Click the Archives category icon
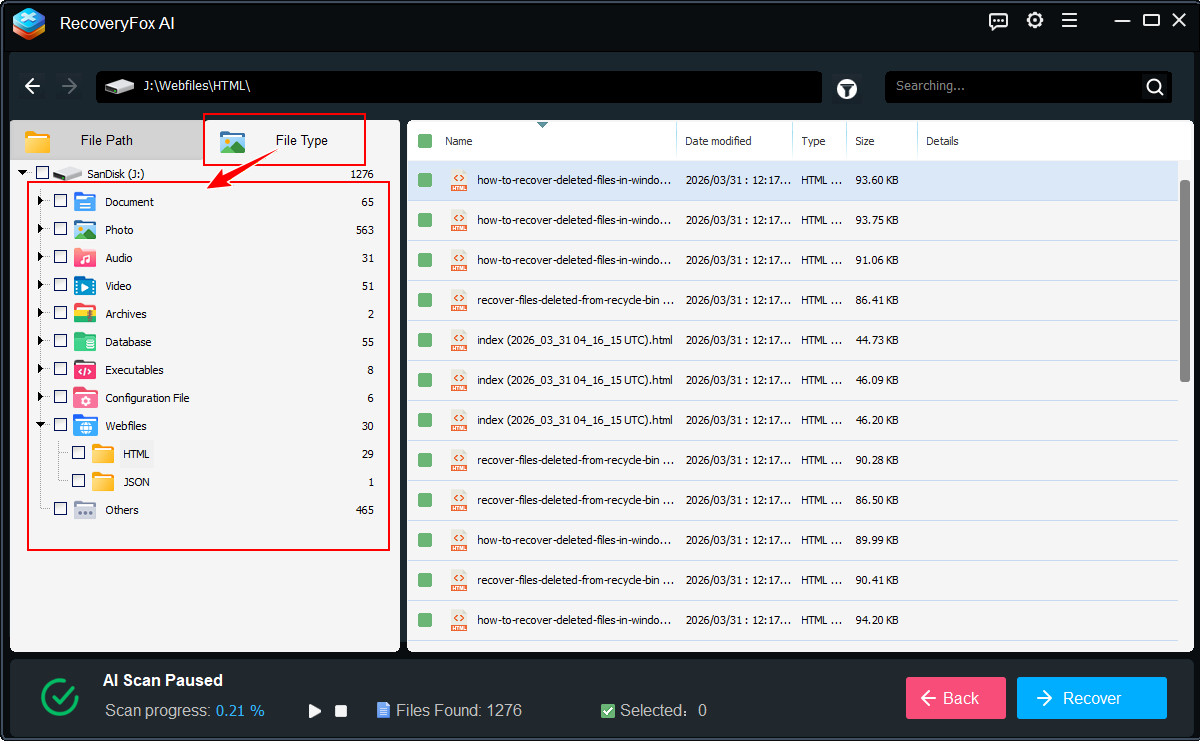Viewport: 1200px width, 750px height. [x=85, y=313]
